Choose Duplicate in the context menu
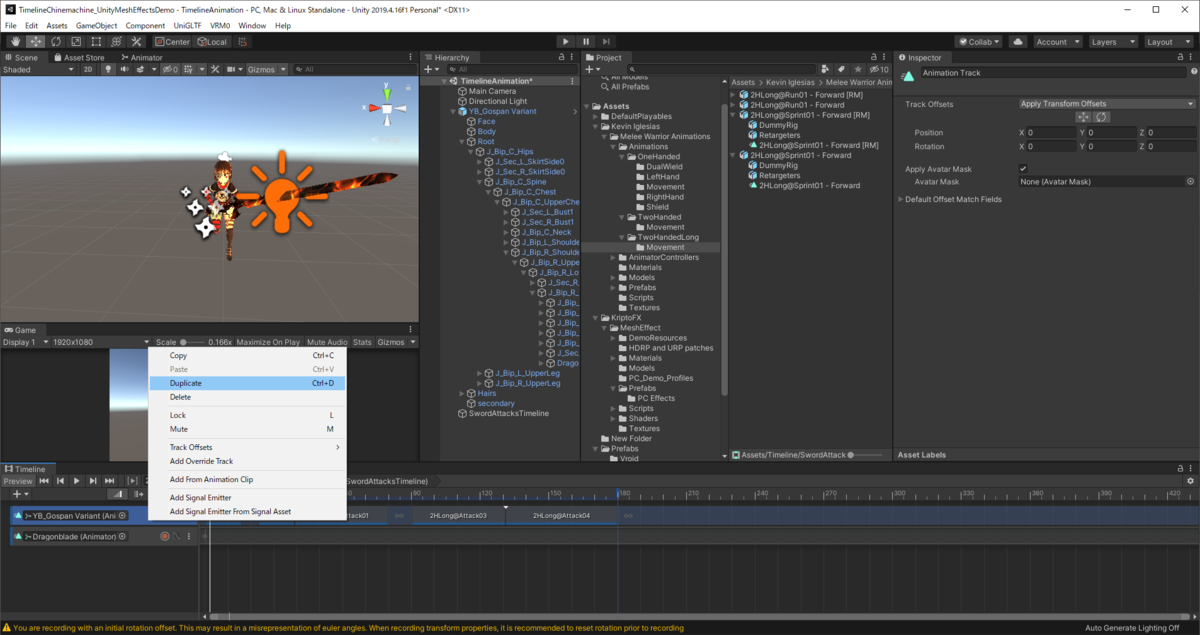Screen dimensions: 1200x635 [246, 383]
